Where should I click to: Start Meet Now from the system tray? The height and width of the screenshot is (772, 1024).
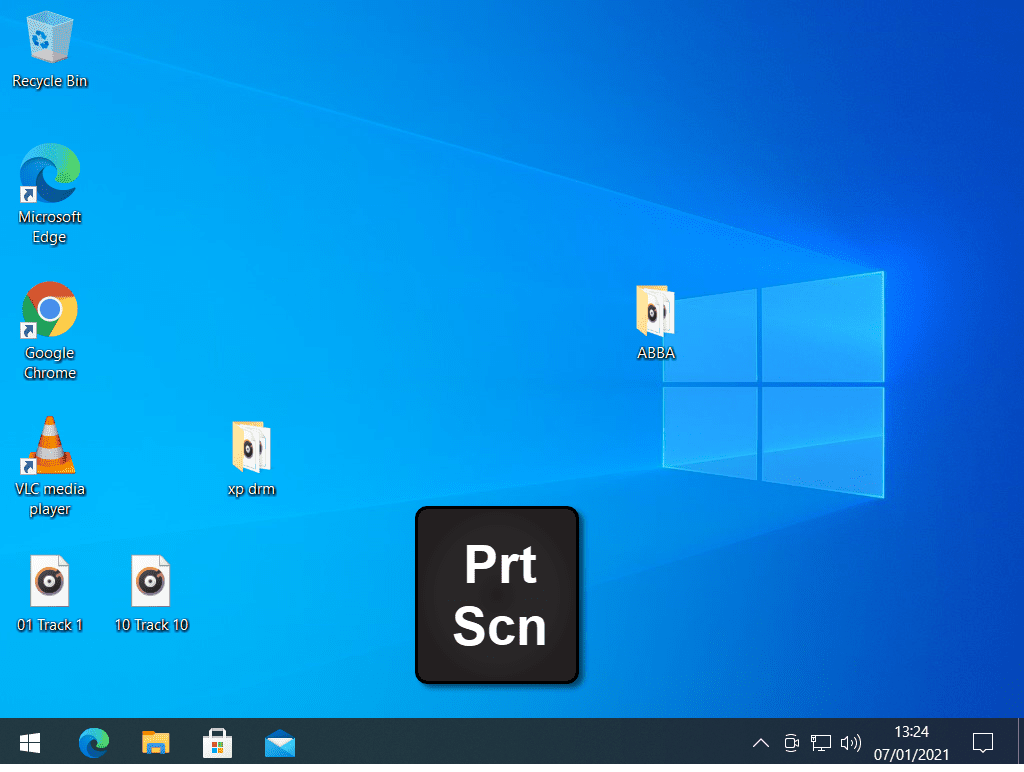pyautogui.click(x=791, y=743)
